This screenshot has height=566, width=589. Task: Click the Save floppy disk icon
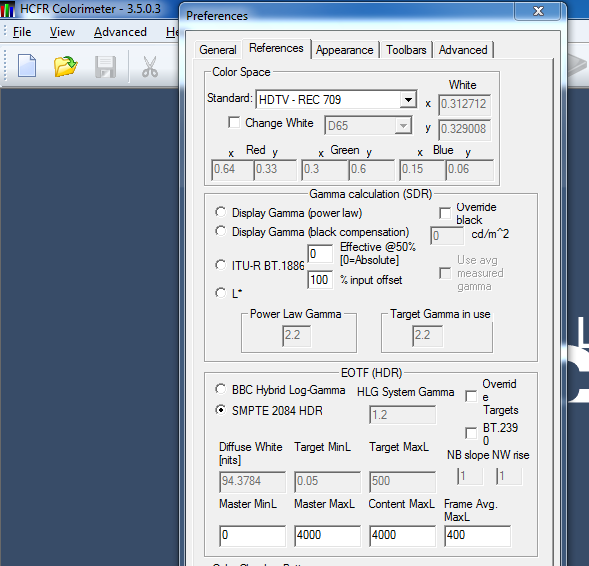[105, 67]
